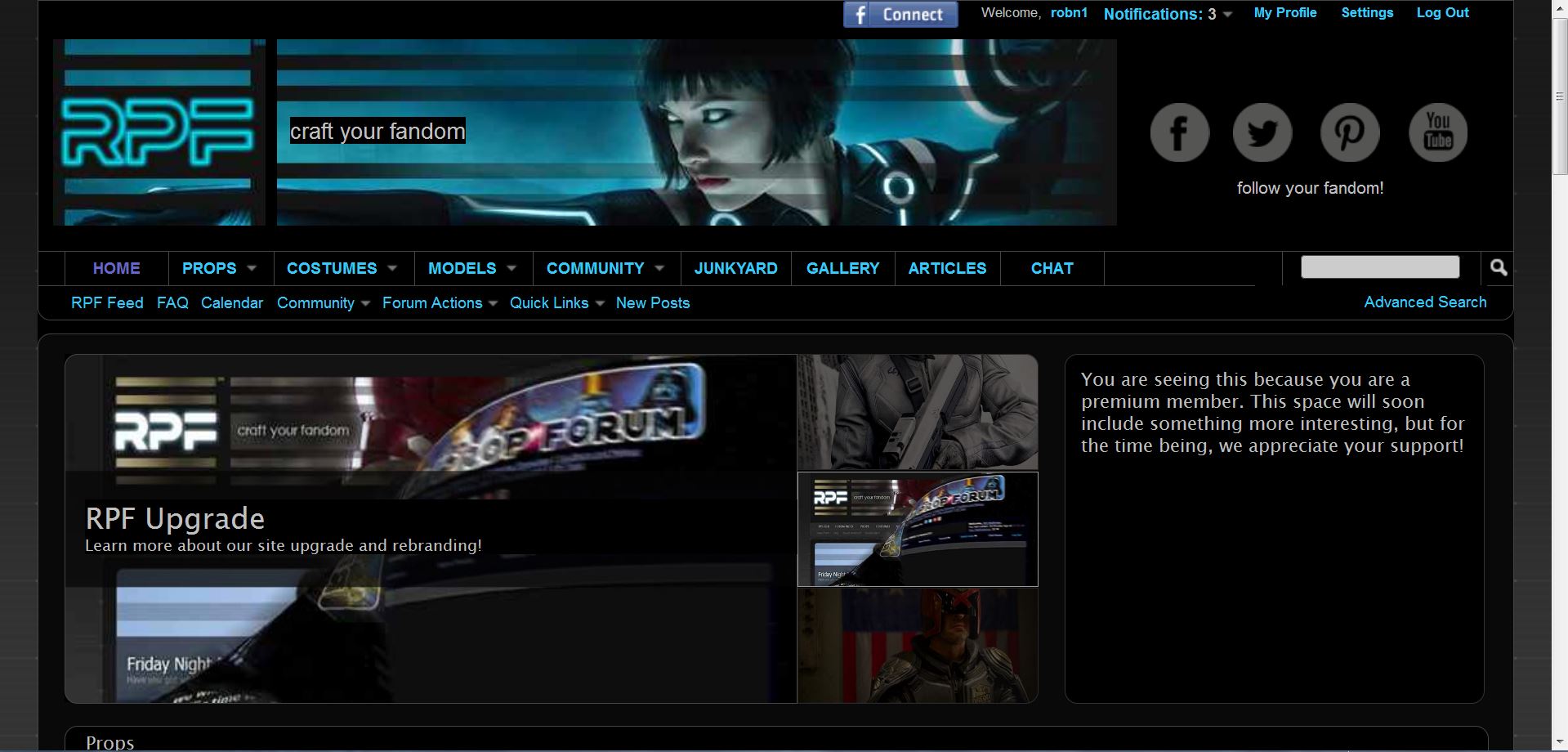Open Advanced Search
The height and width of the screenshot is (752, 1568).
(1425, 302)
